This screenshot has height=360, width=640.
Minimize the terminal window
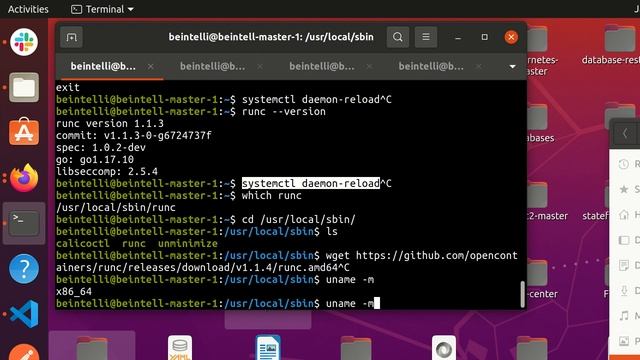(x=458, y=38)
